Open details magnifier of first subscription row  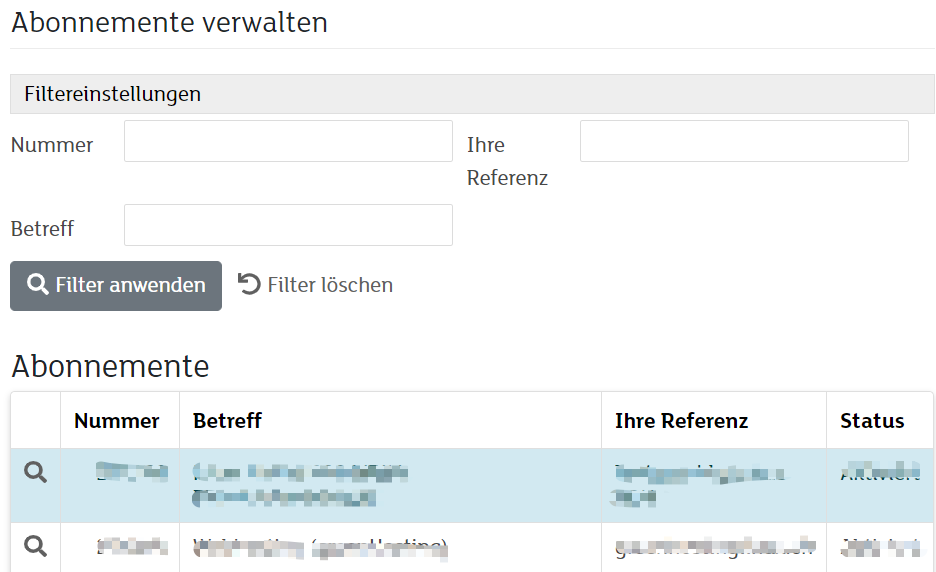coord(35,472)
